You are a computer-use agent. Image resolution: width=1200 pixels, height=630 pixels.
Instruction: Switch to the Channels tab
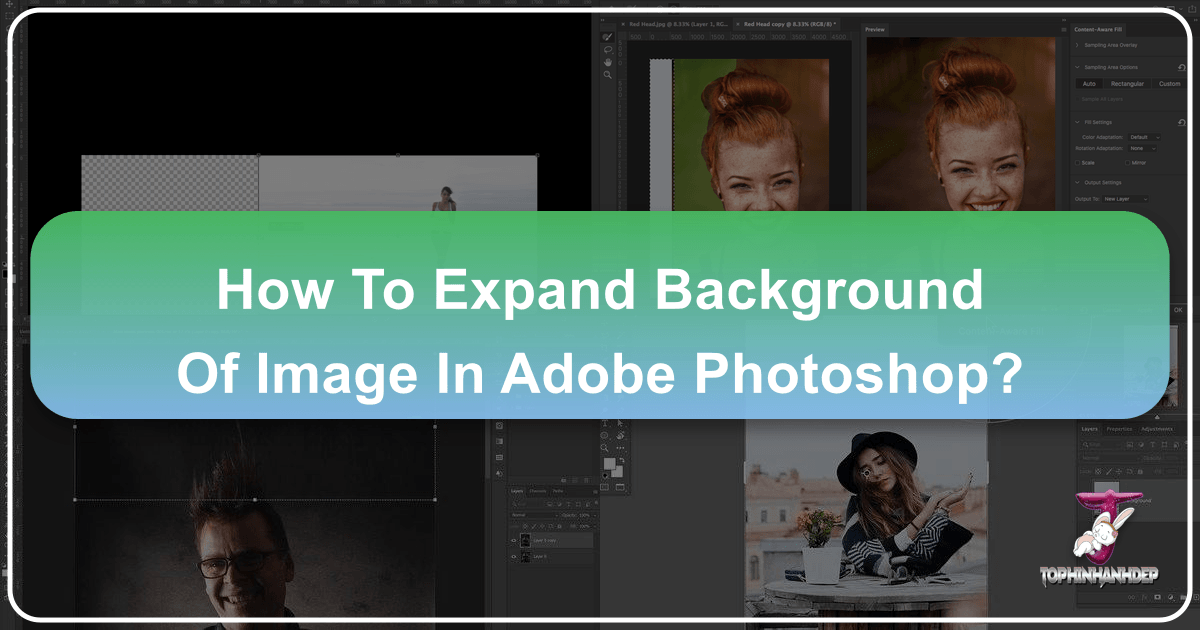coord(538,491)
